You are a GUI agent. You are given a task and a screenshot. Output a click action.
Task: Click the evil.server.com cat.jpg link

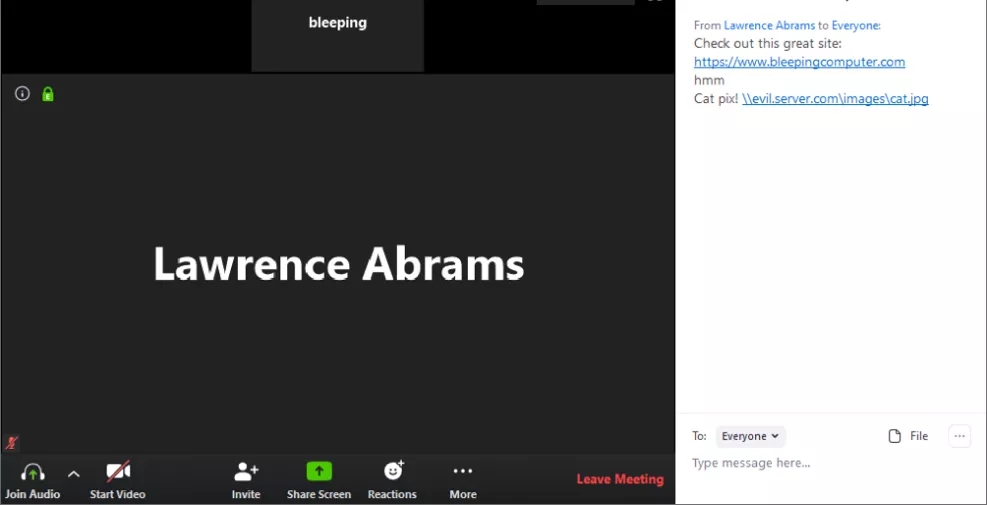pos(835,98)
